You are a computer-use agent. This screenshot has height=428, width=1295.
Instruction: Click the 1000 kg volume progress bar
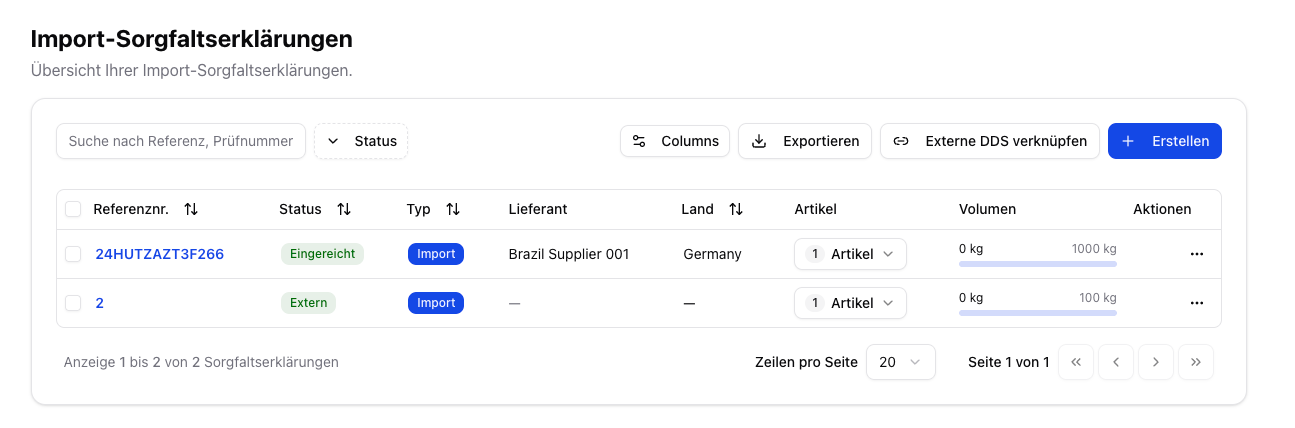pyautogui.click(x=1037, y=264)
